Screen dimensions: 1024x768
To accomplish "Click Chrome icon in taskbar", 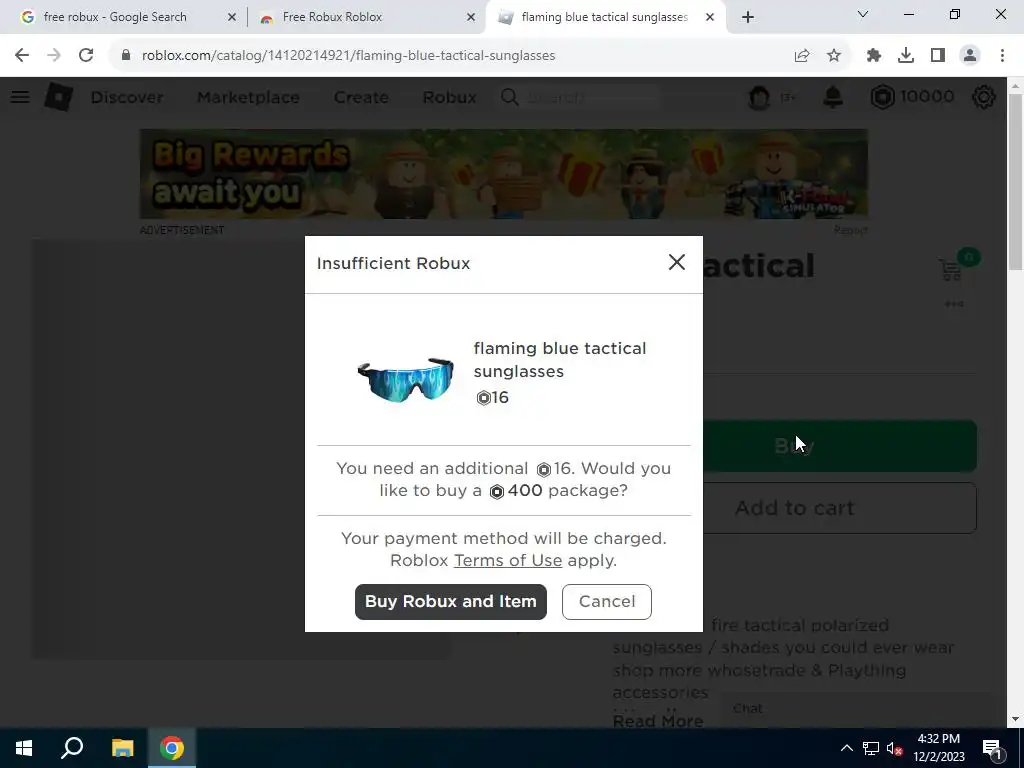I will 172,748.
